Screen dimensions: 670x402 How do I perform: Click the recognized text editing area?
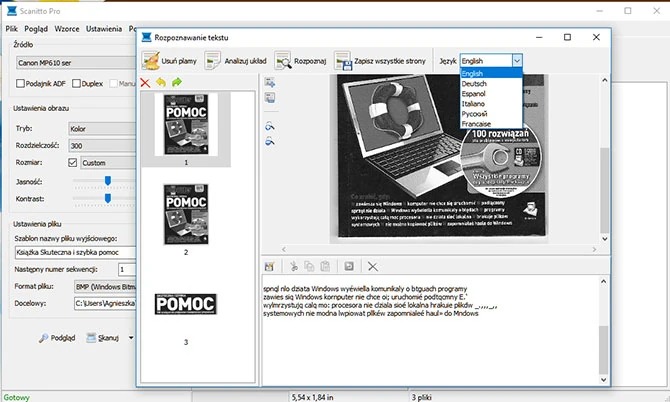tap(430, 330)
